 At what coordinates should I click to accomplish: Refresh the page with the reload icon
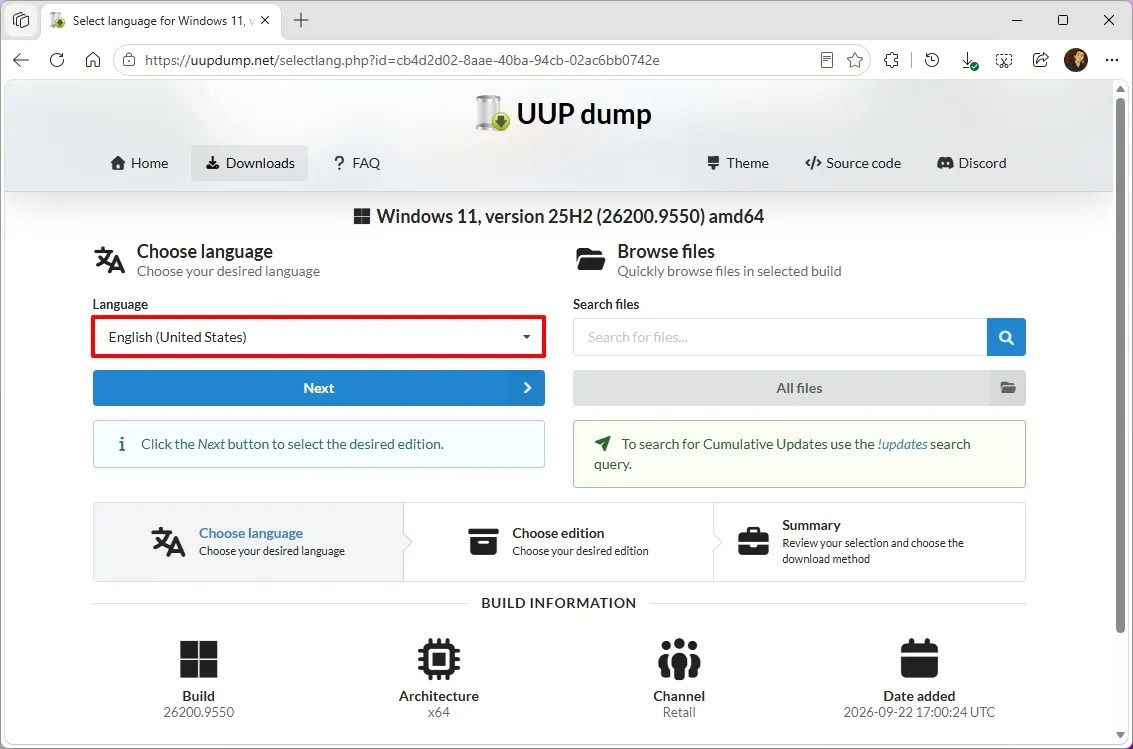57,60
